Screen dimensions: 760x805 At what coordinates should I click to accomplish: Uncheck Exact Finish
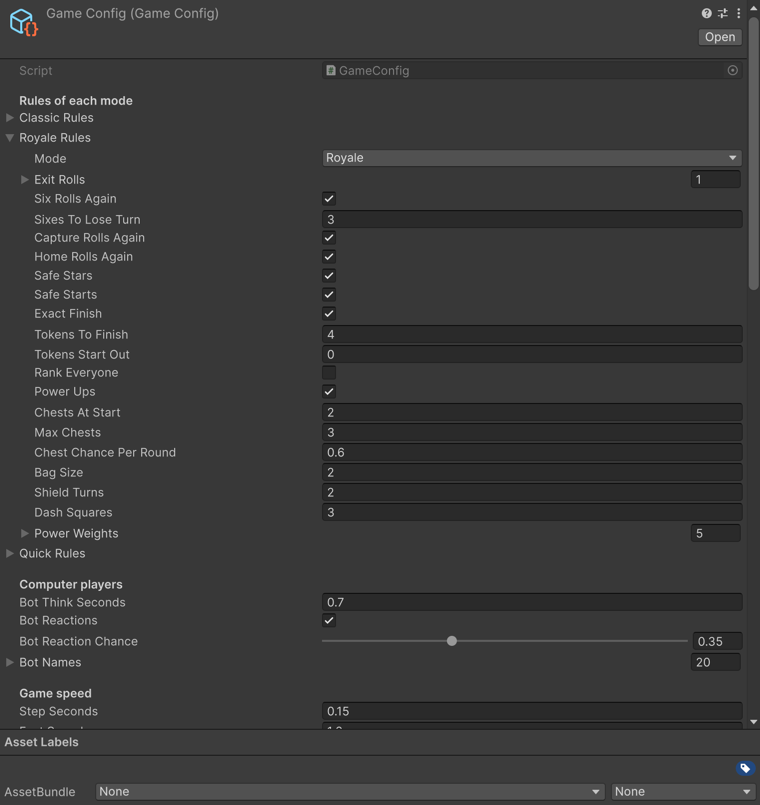tap(329, 314)
